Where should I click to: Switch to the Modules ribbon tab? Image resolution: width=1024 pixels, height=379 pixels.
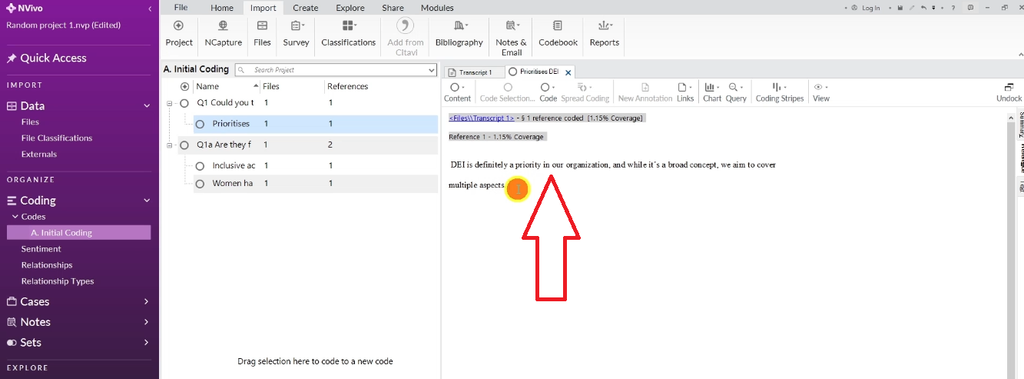click(437, 8)
